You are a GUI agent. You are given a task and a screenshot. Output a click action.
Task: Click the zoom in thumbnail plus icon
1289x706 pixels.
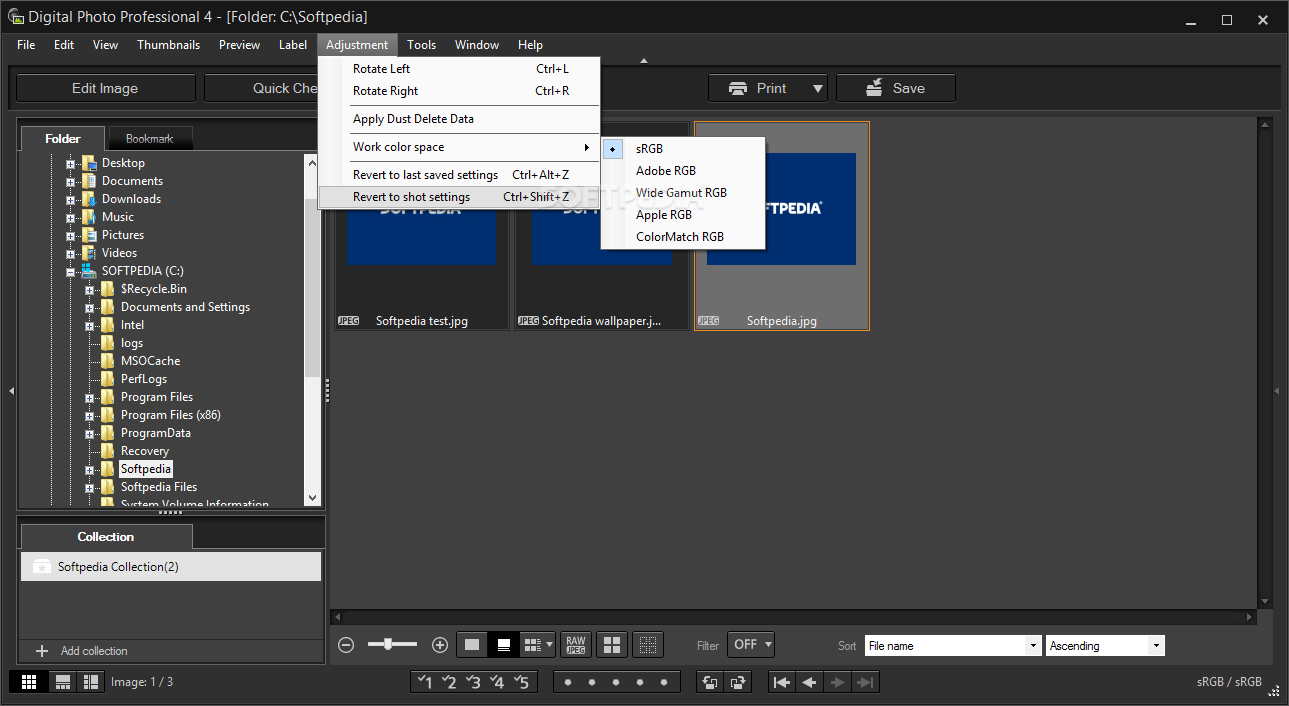click(x=439, y=645)
